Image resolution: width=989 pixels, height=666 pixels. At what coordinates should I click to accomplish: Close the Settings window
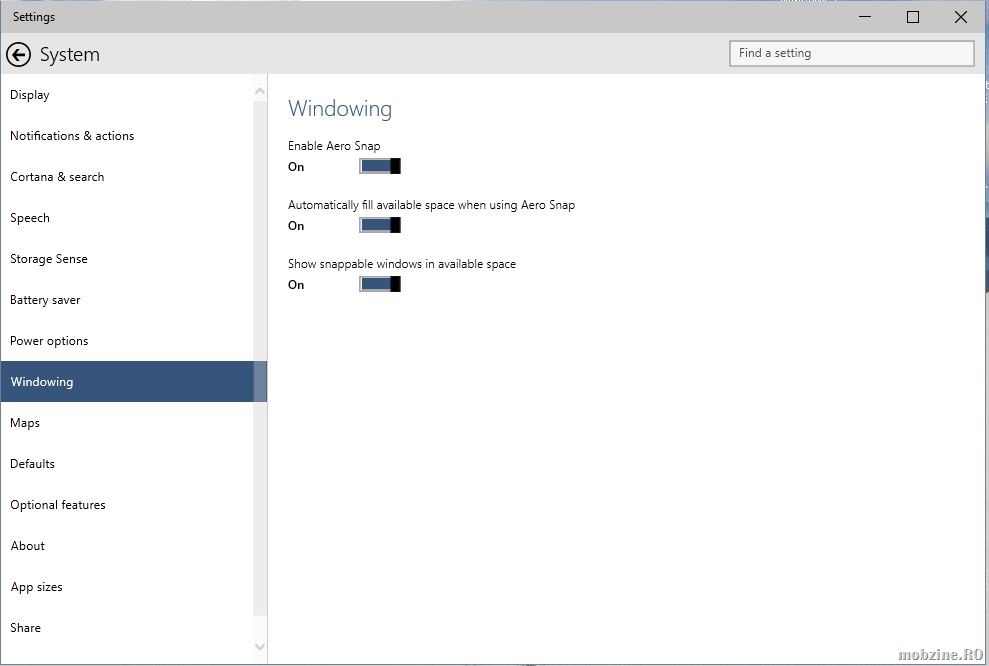click(x=961, y=17)
